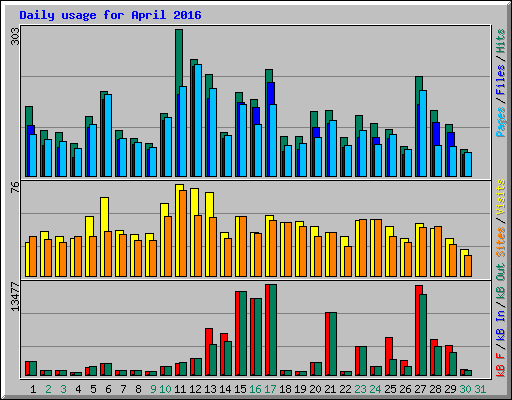The width and height of the screenshot is (512, 400).
Task: Click the kB In legend label
Action: click(500, 325)
